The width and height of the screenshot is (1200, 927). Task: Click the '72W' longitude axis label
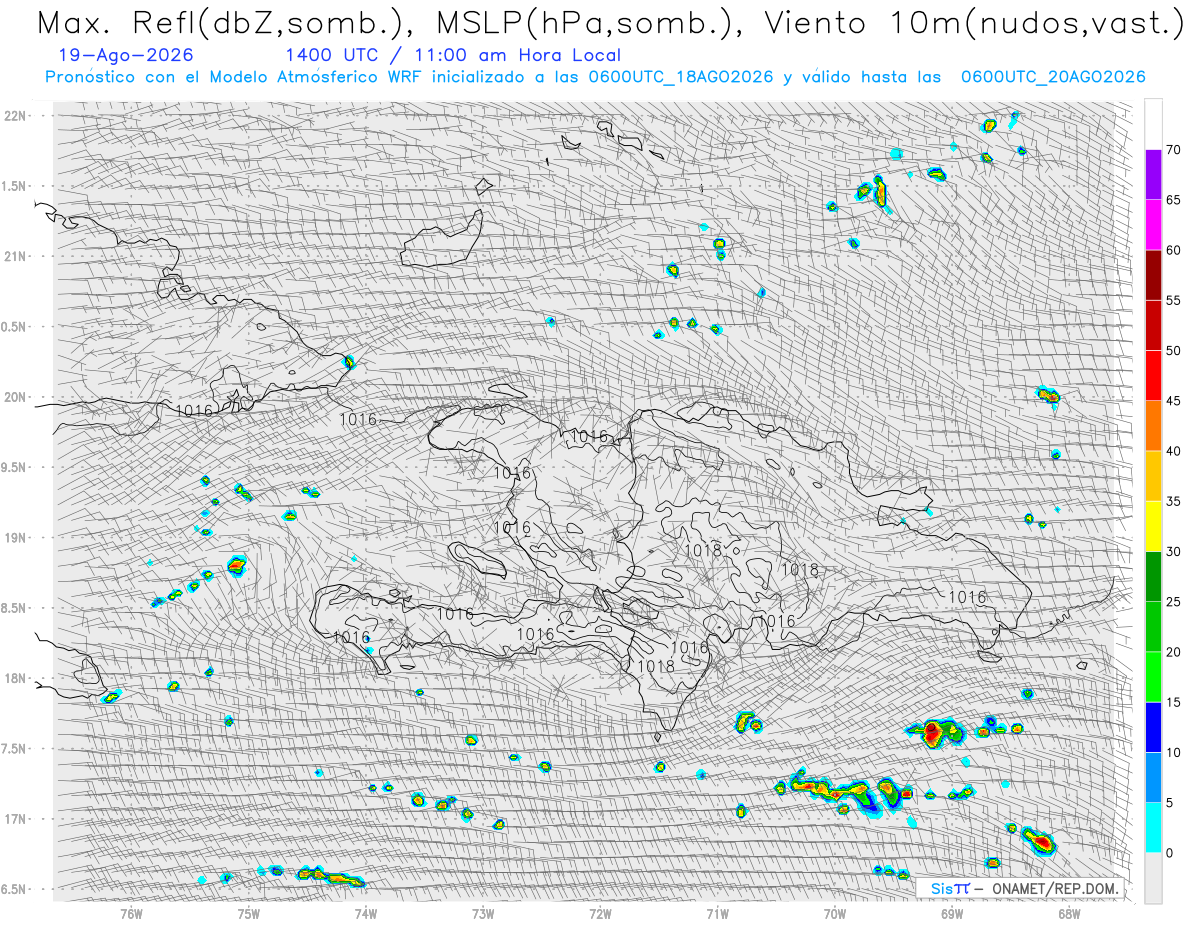(600, 913)
